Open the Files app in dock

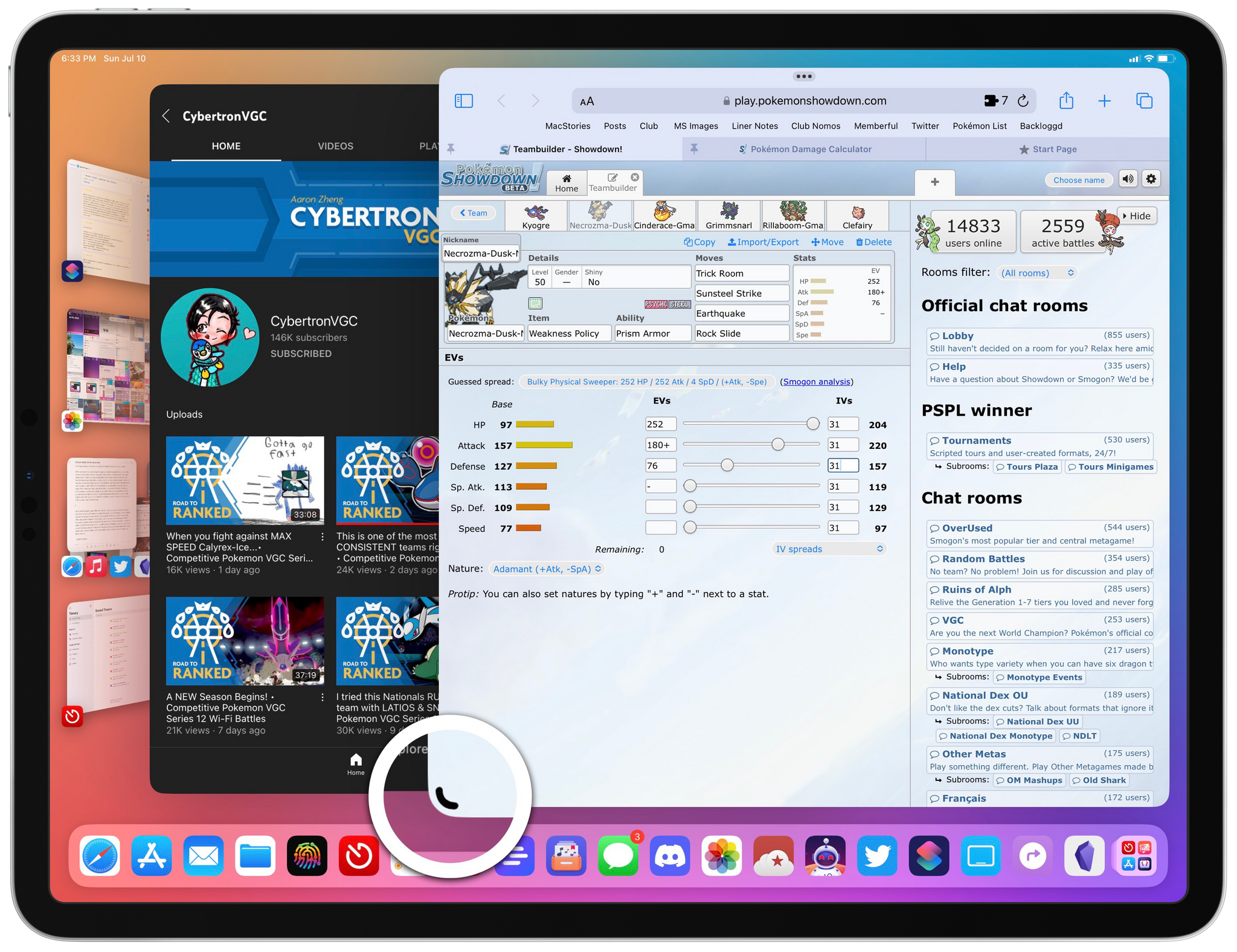tap(255, 855)
